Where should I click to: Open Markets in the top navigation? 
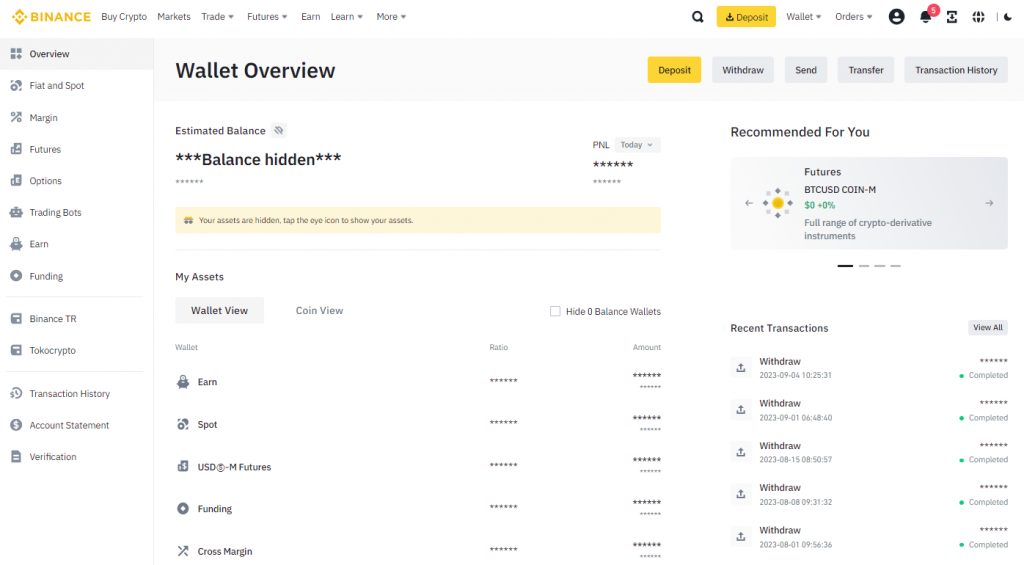[x=174, y=17]
